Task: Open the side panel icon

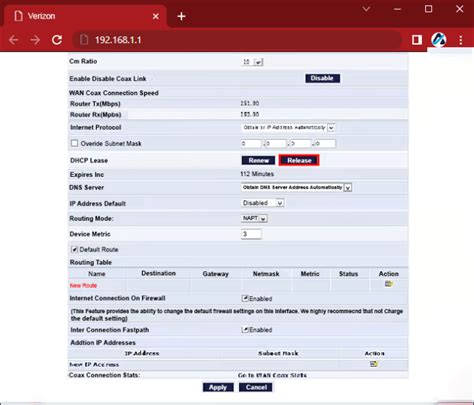Action: tap(417, 40)
